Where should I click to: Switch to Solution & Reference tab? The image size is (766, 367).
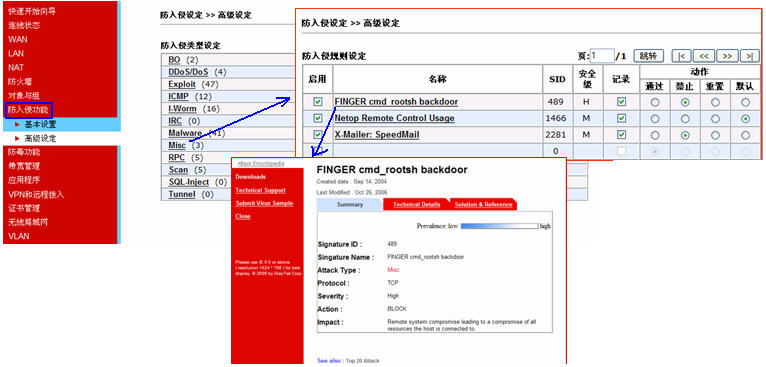coord(483,204)
